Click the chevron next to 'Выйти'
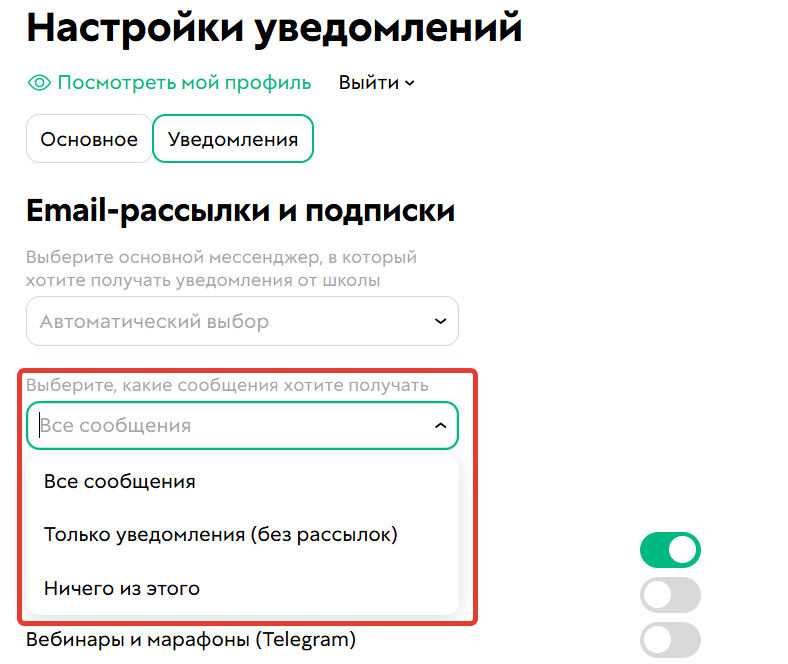Viewport: 788px width, 664px height. pos(410,83)
